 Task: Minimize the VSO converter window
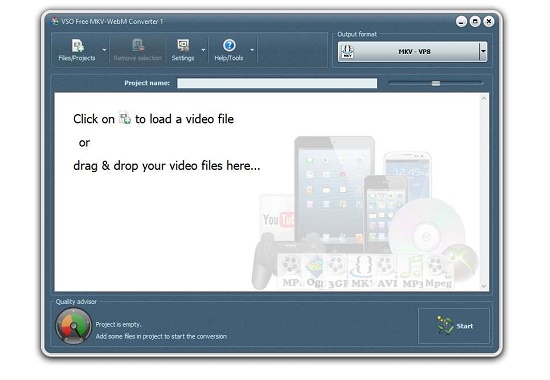[461, 22]
